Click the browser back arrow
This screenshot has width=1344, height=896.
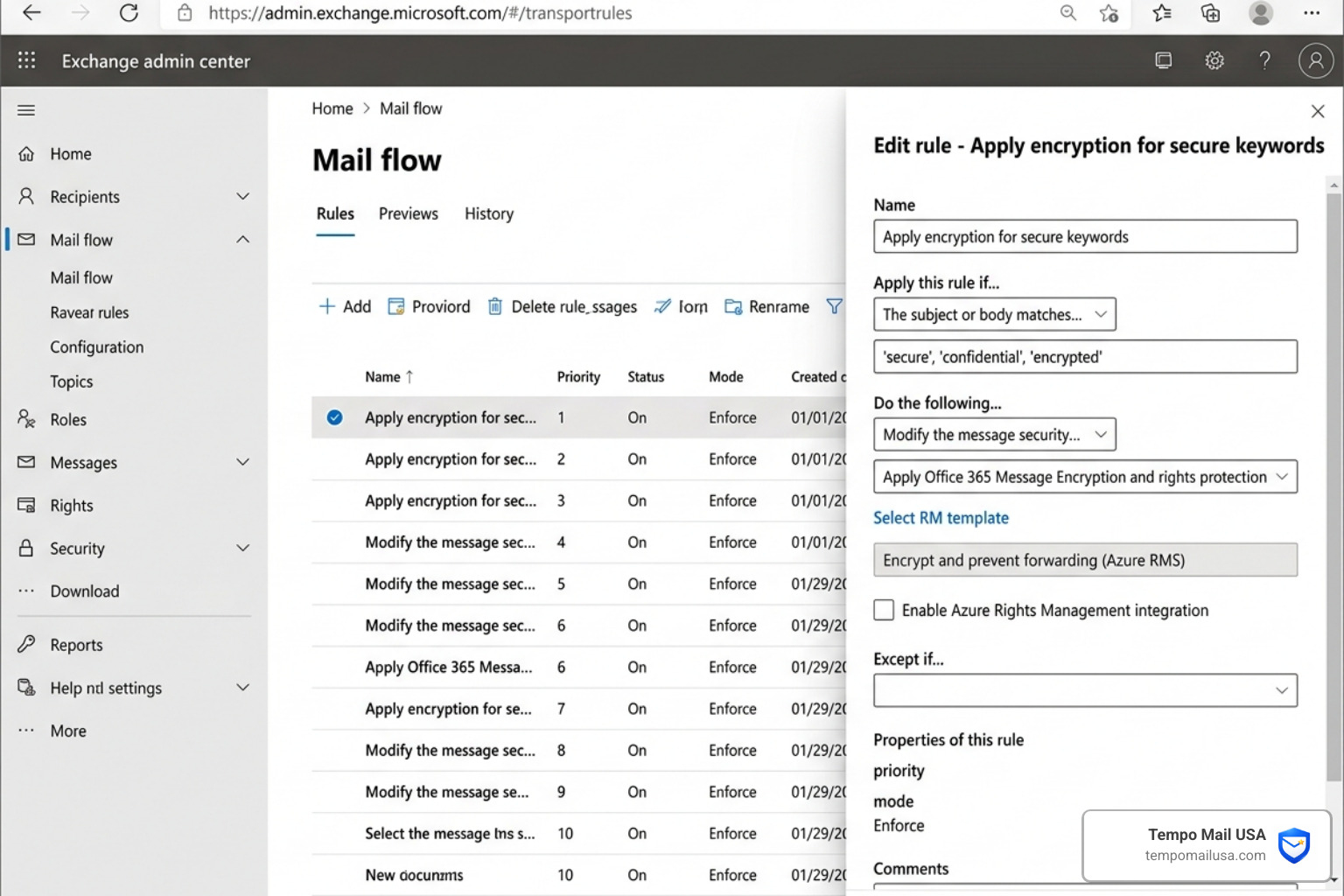[31, 13]
